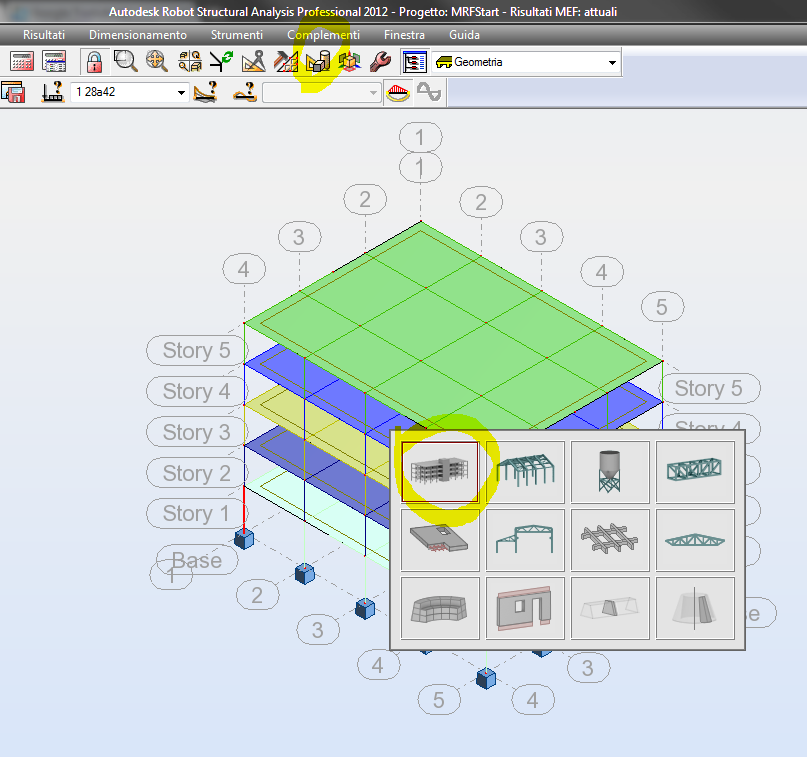The image size is (807, 757).
Task: Open the Risultati menu
Action: pos(44,35)
